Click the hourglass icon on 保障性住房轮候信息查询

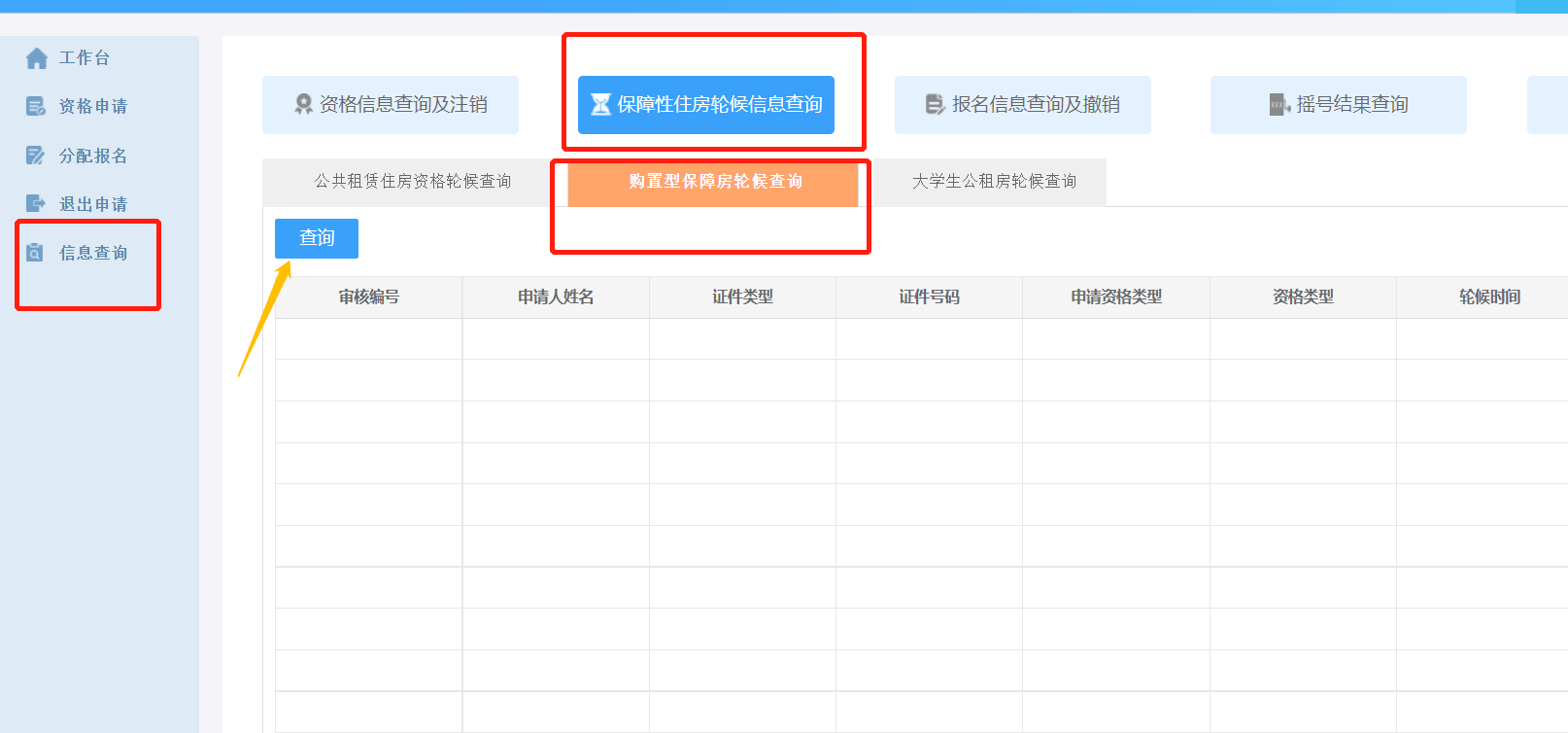tap(601, 104)
